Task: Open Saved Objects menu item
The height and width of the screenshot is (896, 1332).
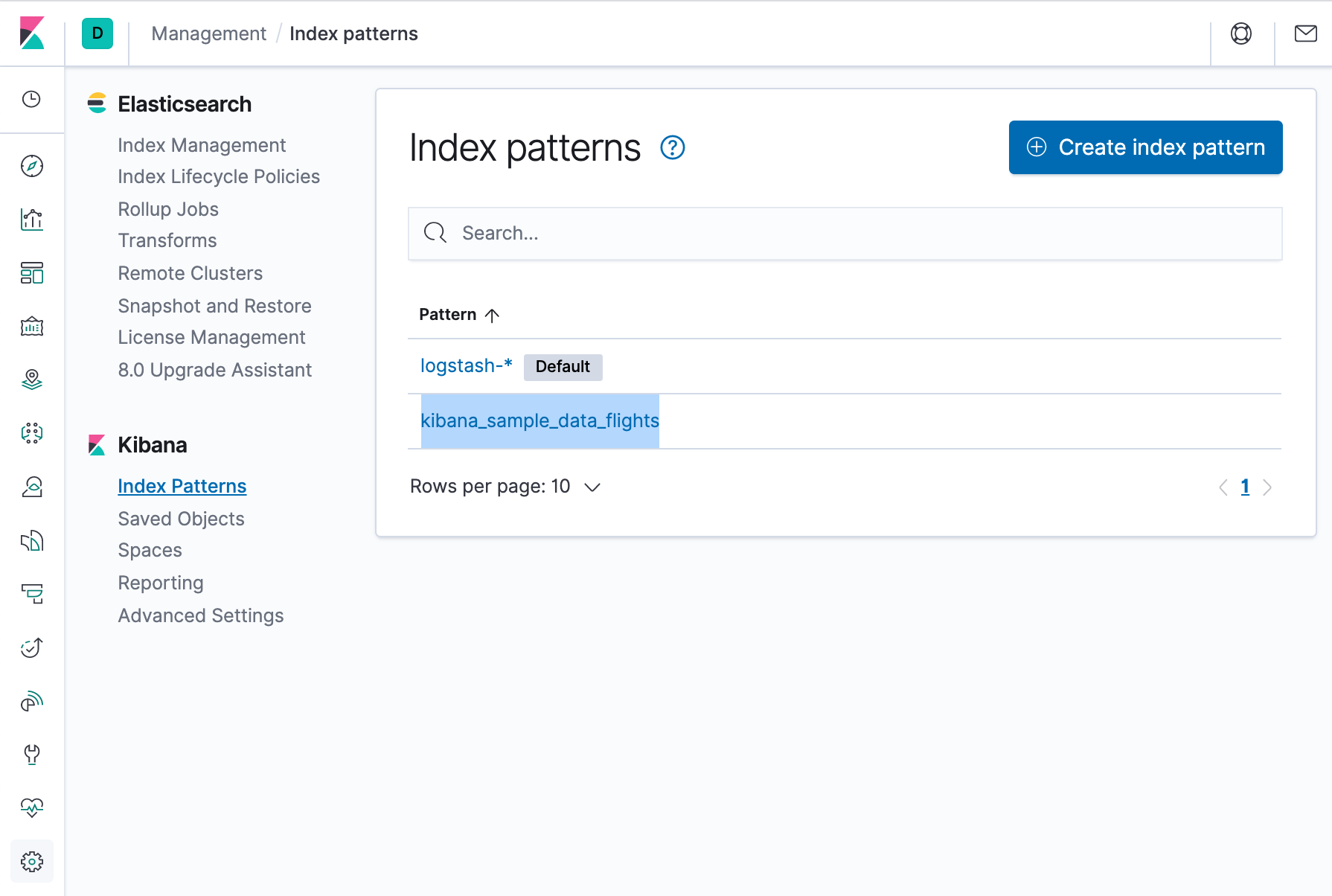Action: tap(181, 519)
